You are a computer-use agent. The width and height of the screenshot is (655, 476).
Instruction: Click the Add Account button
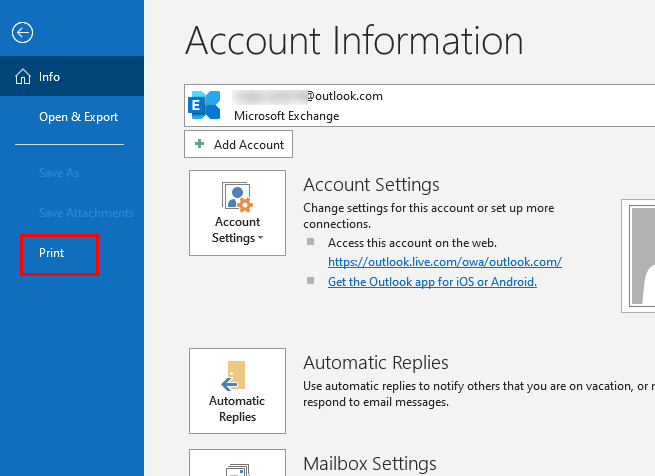[238, 144]
